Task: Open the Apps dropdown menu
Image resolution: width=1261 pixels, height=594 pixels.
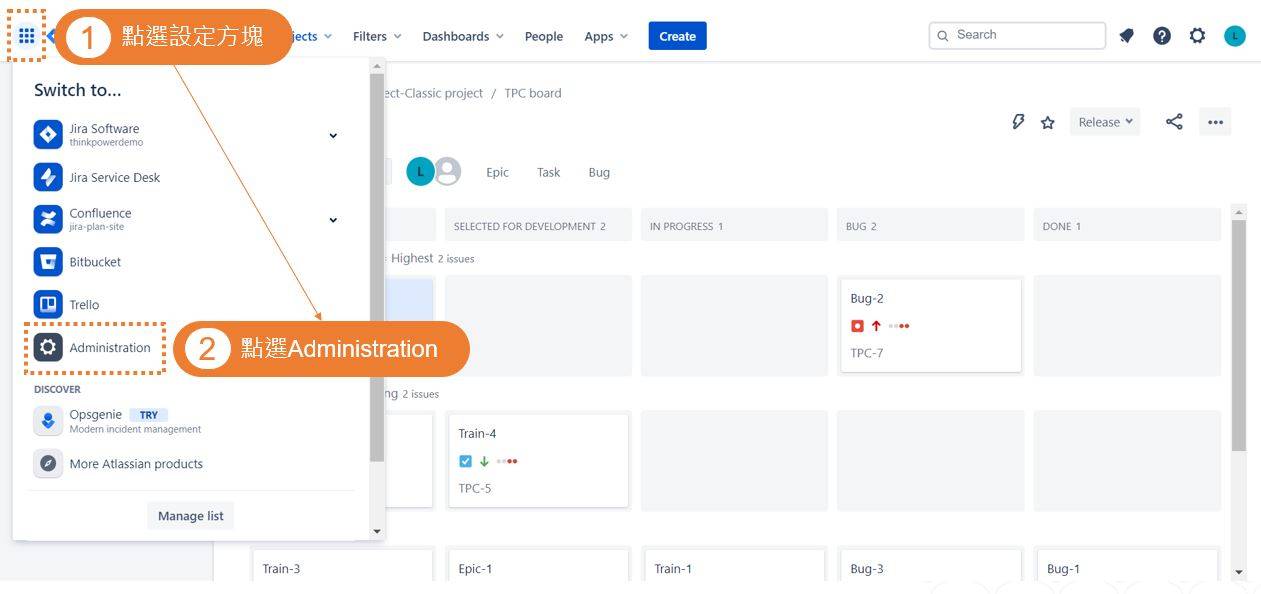Action: click(x=606, y=36)
